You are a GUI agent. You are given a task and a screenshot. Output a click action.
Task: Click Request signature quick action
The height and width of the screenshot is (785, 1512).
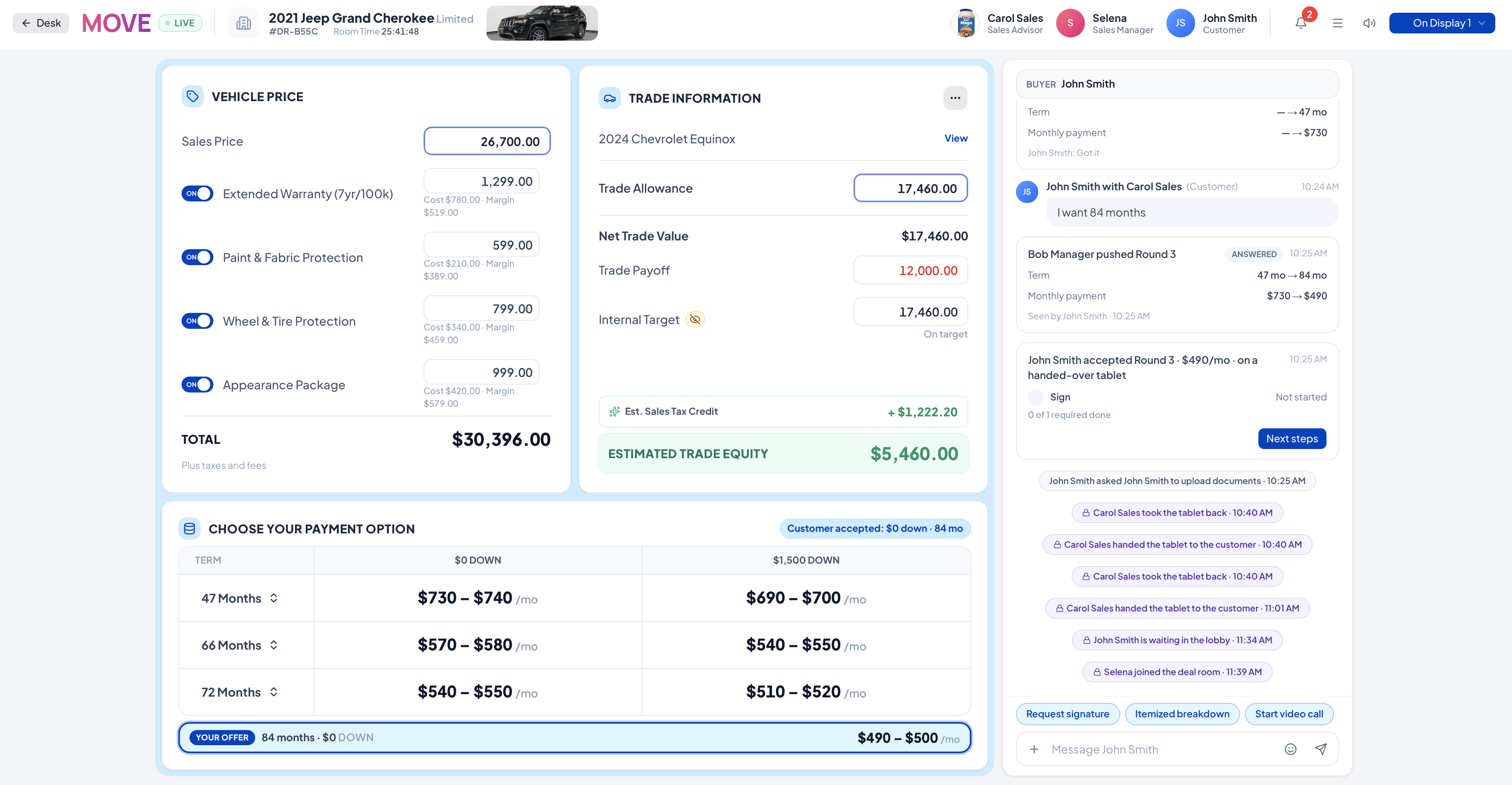pyautogui.click(x=1067, y=714)
